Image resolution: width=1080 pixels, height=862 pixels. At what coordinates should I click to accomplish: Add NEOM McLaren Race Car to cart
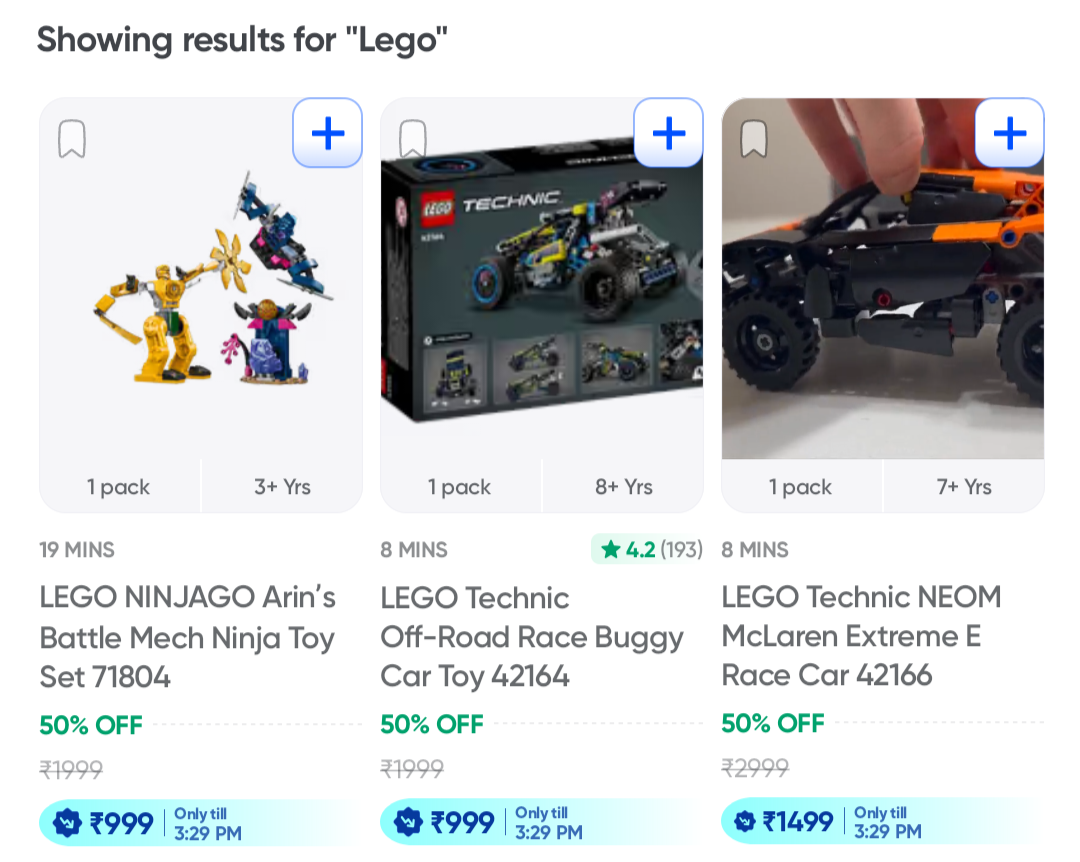[1009, 133]
